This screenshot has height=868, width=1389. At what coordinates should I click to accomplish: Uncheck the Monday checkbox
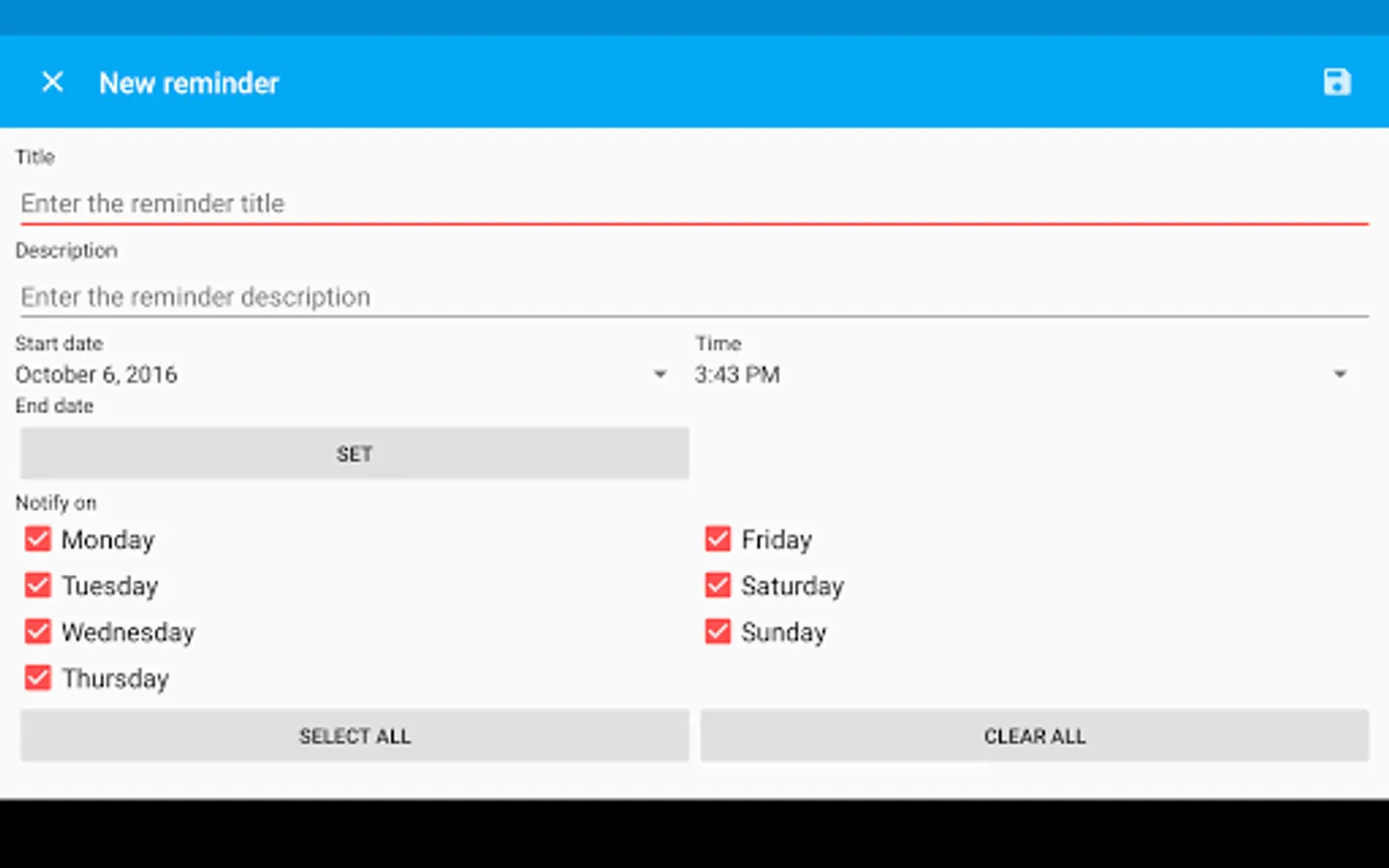coord(38,539)
